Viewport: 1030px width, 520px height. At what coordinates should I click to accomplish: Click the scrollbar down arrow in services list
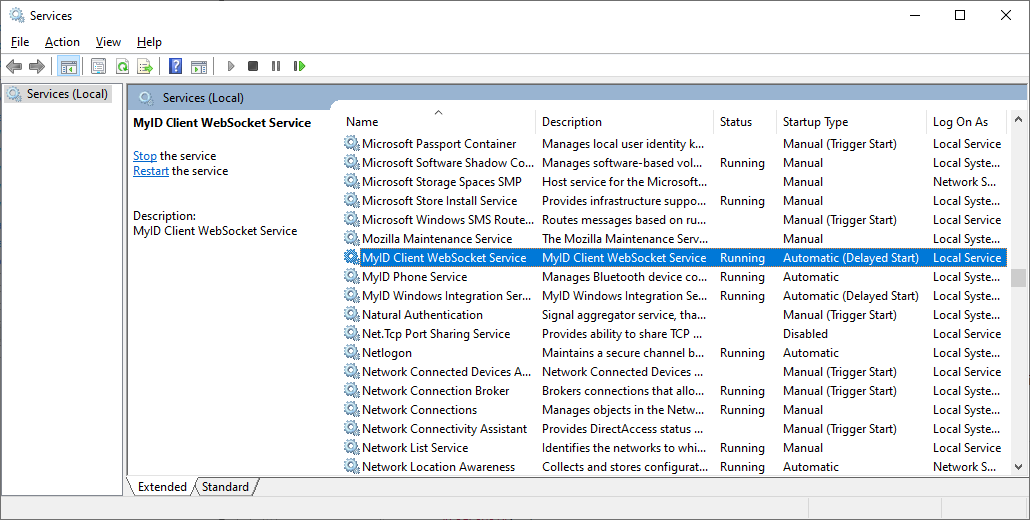pyautogui.click(x=1018, y=467)
